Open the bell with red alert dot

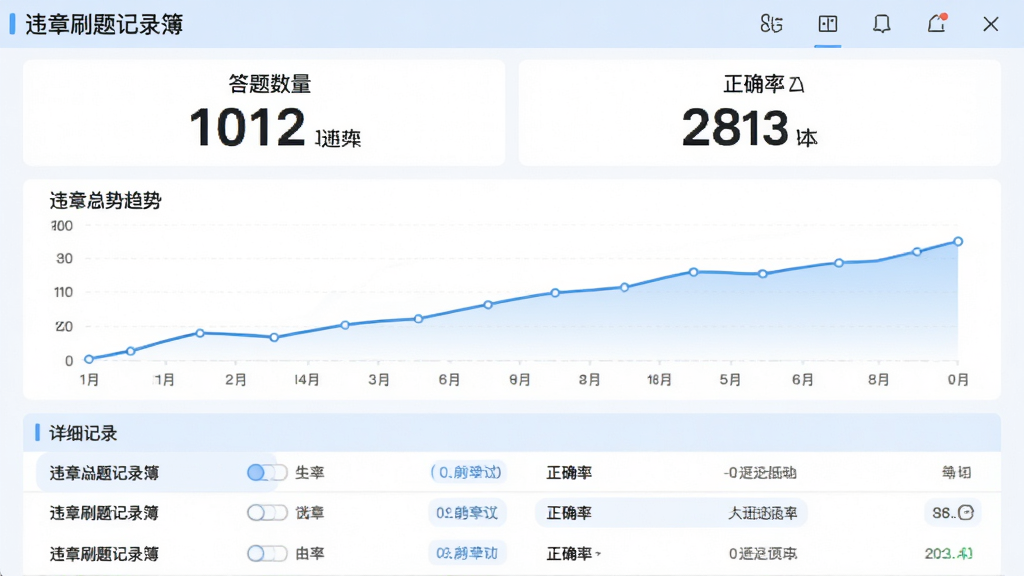pos(937,24)
